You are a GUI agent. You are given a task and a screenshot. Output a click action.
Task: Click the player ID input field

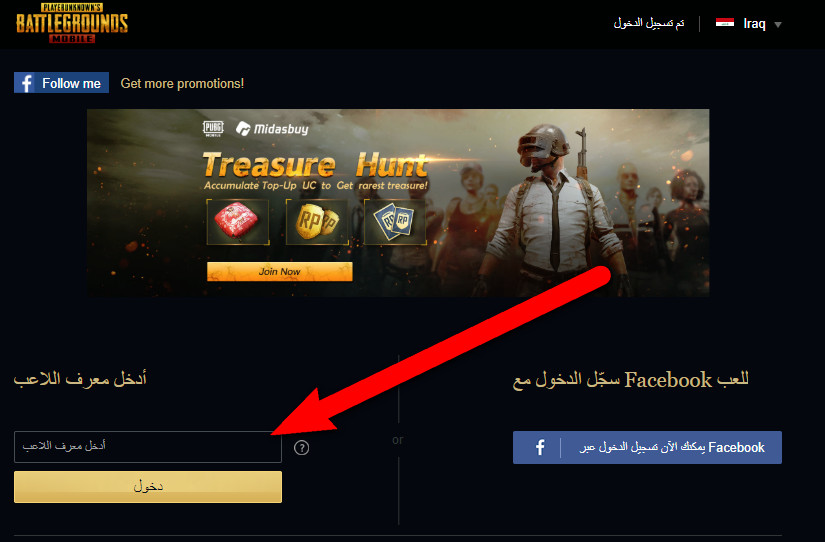pyautogui.click(x=148, y=447)
